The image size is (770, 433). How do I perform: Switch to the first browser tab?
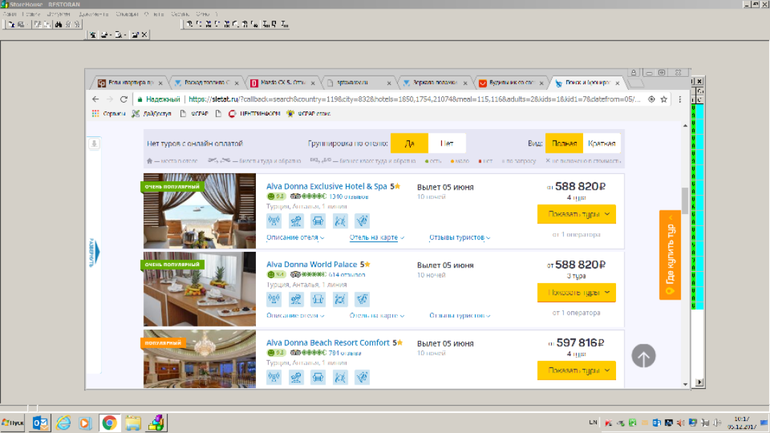tap(126, 83)
